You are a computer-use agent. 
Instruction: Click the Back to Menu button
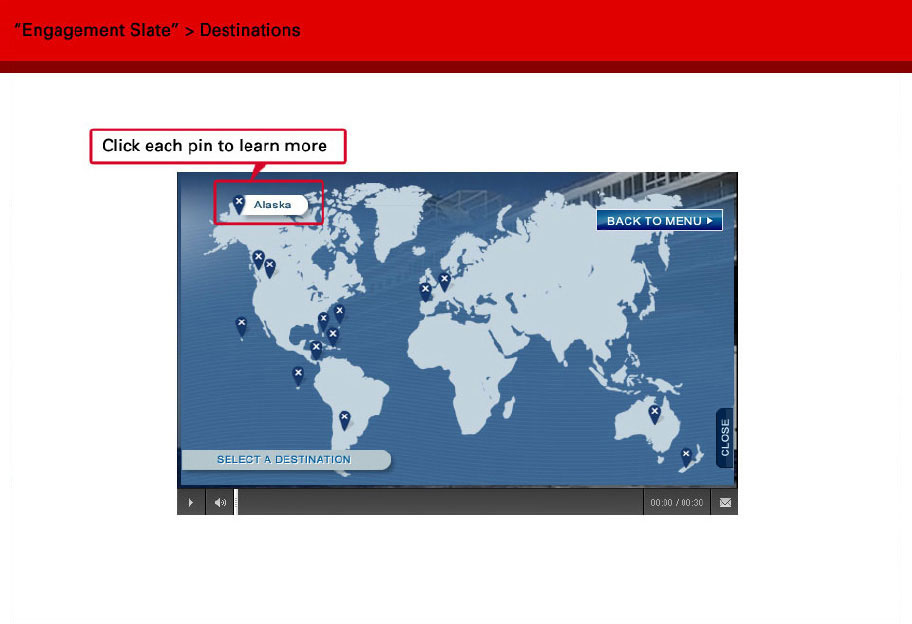click(659, 220)
